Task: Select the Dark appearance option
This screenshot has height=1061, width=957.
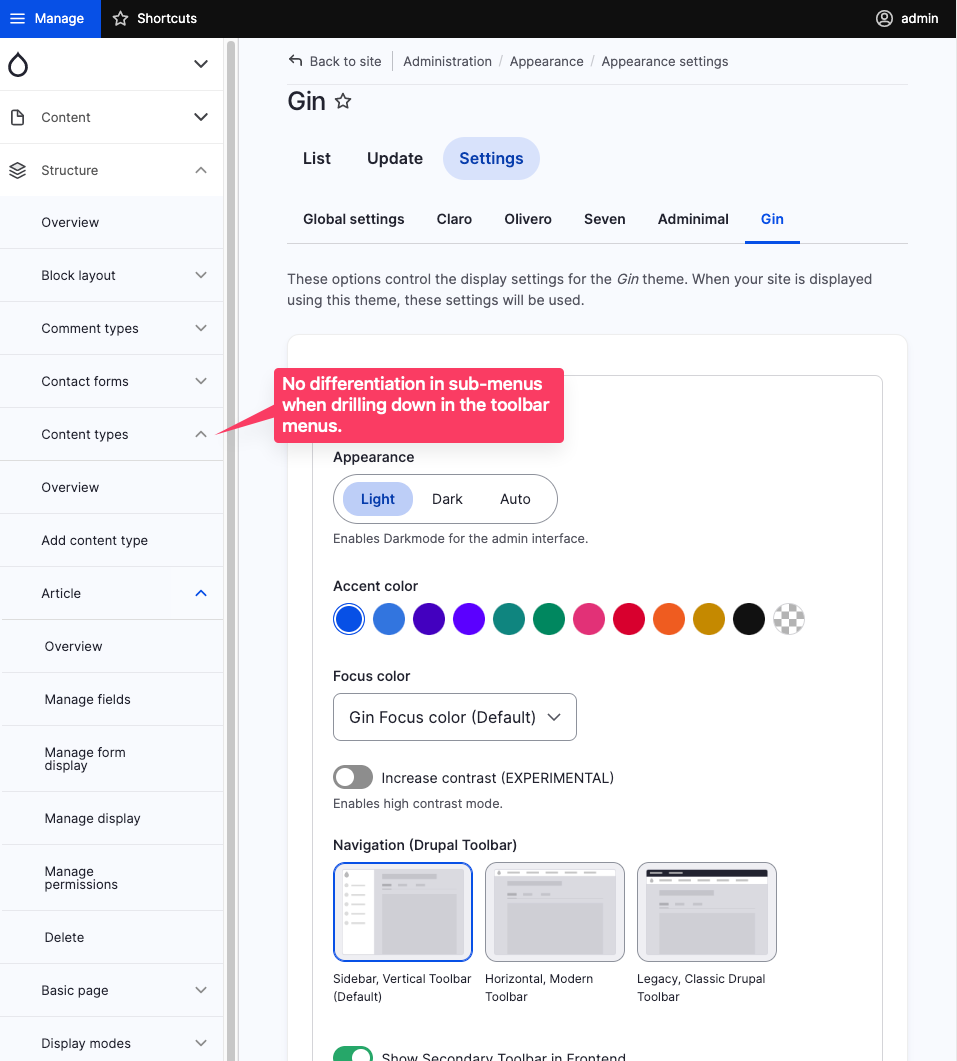Action: tap(447, 499)
